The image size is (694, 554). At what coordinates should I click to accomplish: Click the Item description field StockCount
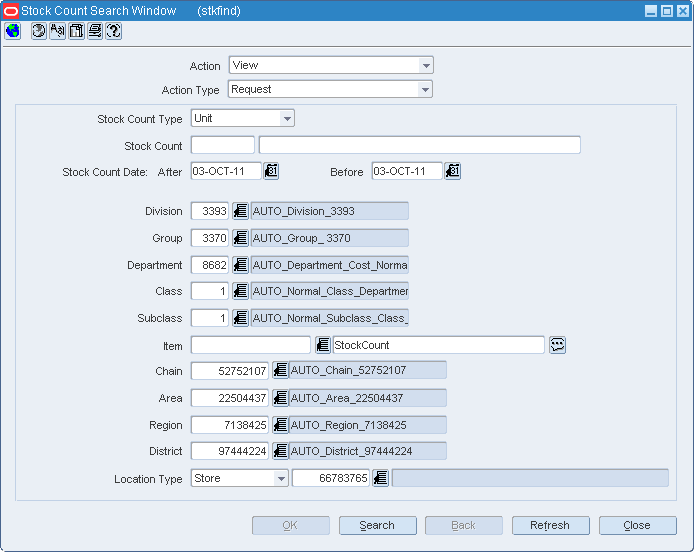point(438,345)
